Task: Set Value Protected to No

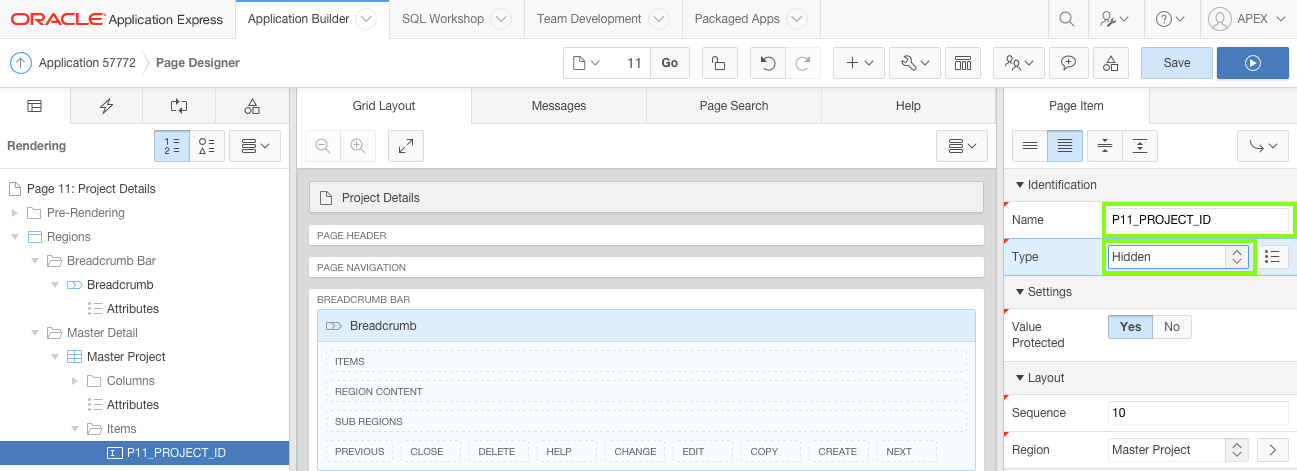Action: [1172, 327]
